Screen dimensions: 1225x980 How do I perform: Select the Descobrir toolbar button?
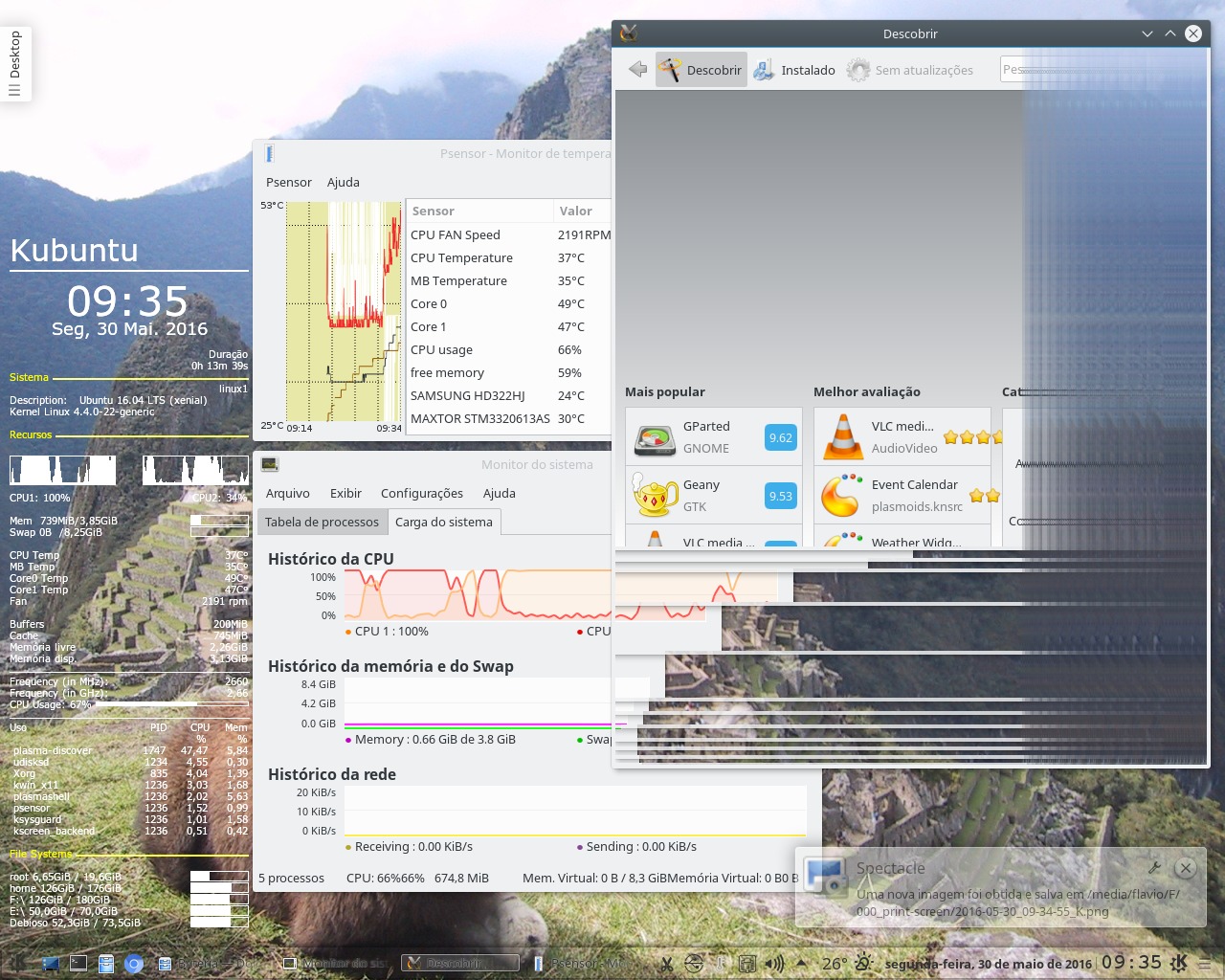click(702, 70)
